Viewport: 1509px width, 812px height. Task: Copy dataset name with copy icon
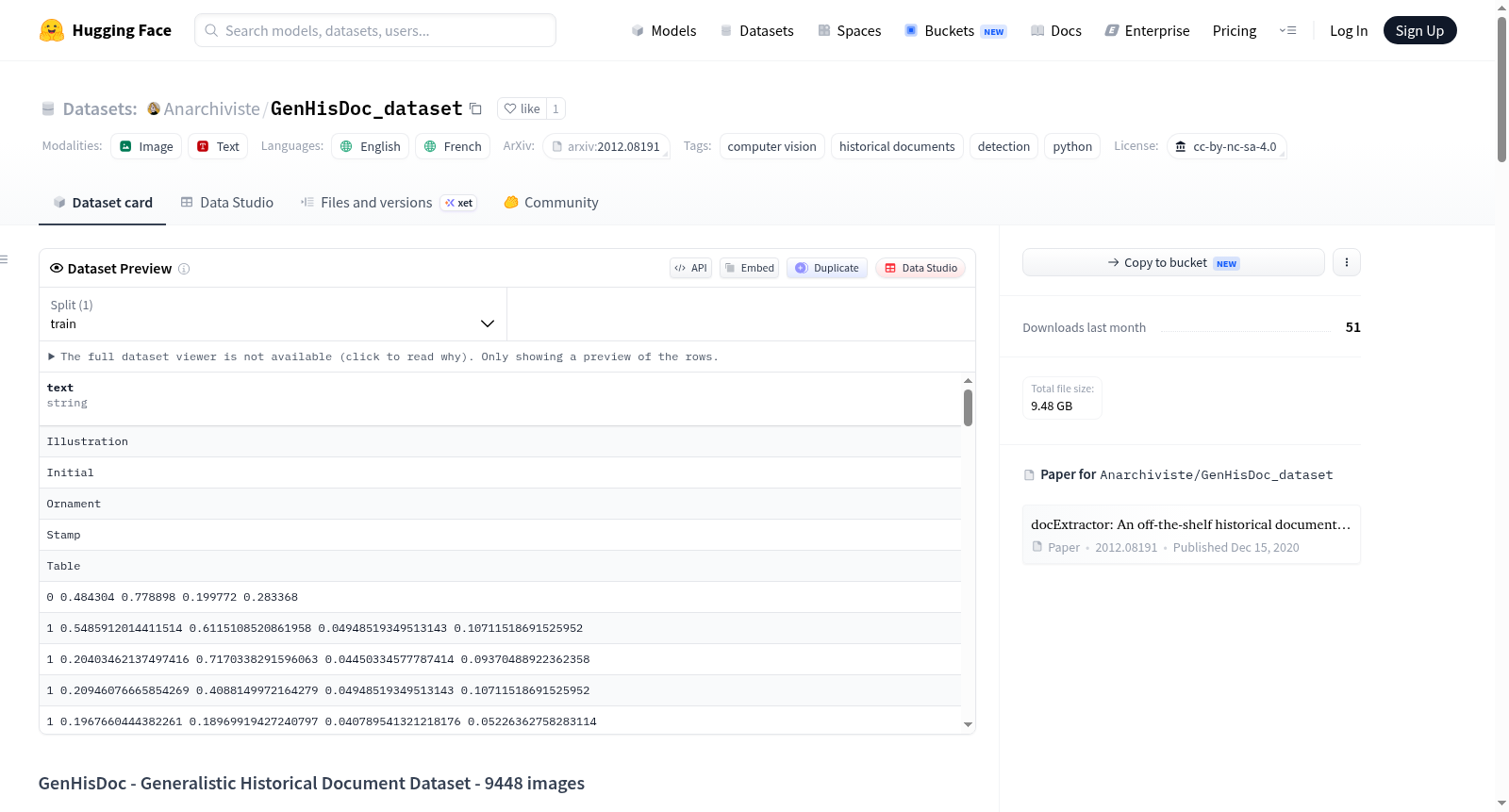click(475, 108)
